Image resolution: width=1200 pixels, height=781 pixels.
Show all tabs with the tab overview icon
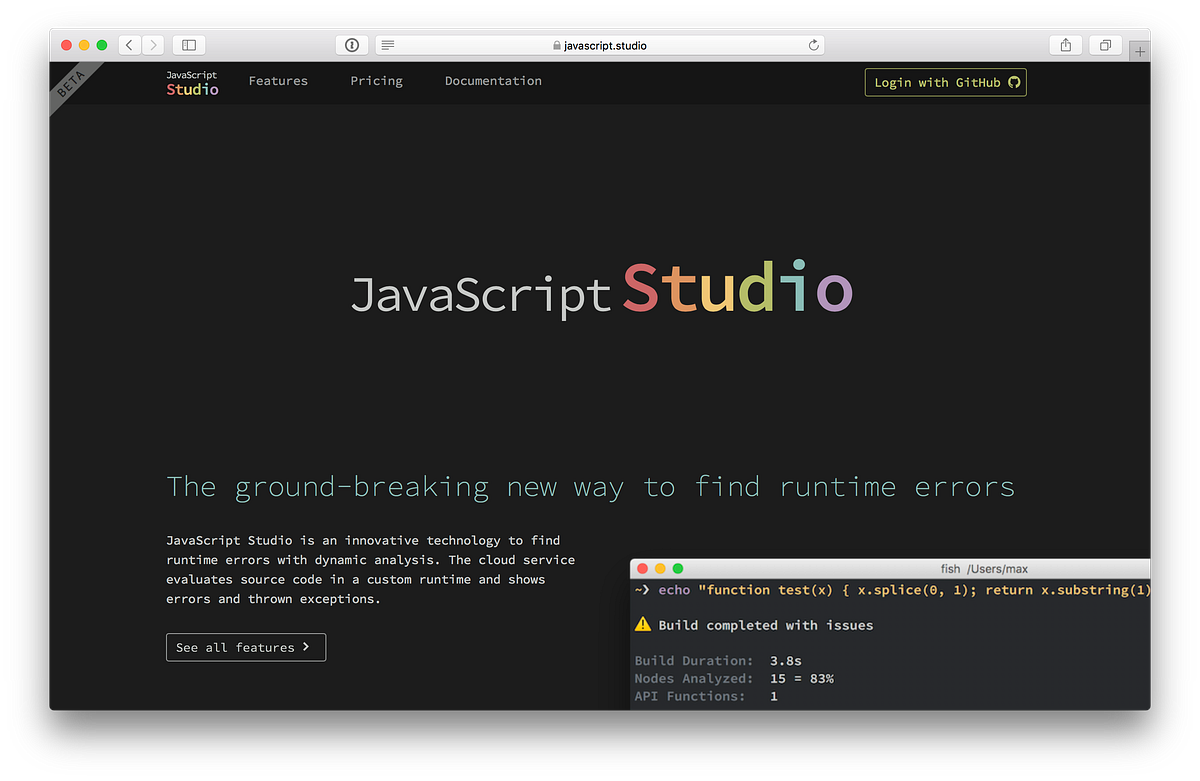[1104, 44]
